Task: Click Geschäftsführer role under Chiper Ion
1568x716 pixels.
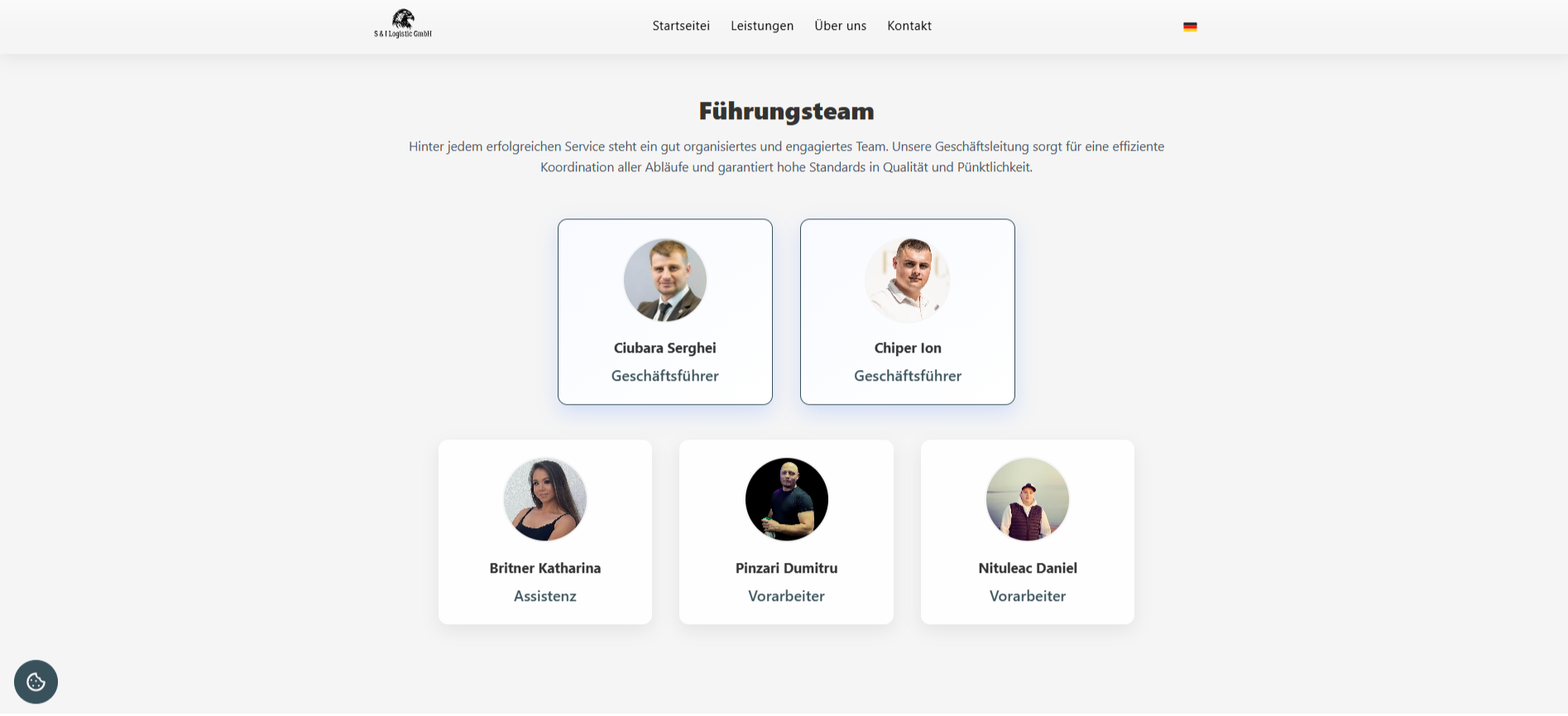Action: 908,376
